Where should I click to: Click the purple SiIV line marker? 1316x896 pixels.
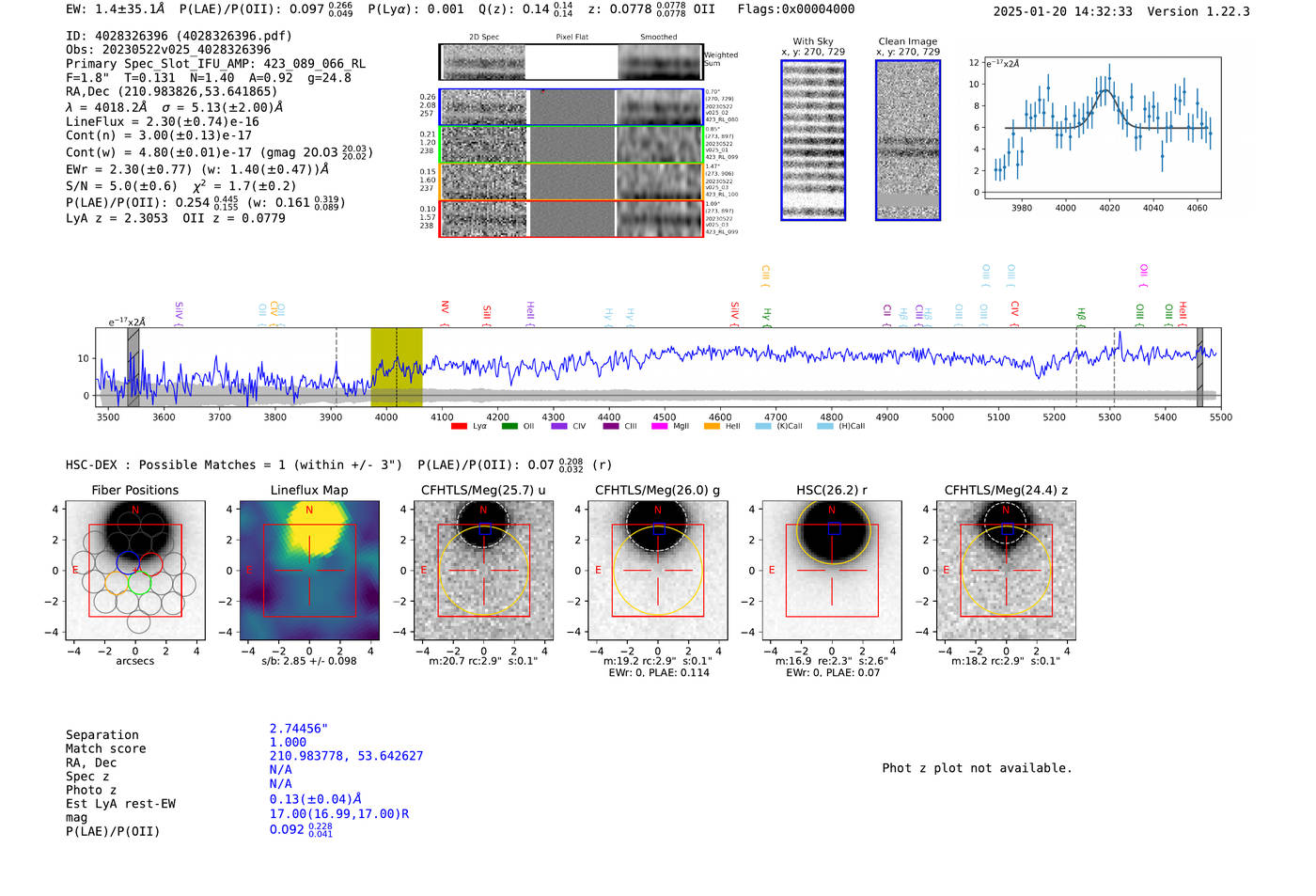(x=179, y=313)
